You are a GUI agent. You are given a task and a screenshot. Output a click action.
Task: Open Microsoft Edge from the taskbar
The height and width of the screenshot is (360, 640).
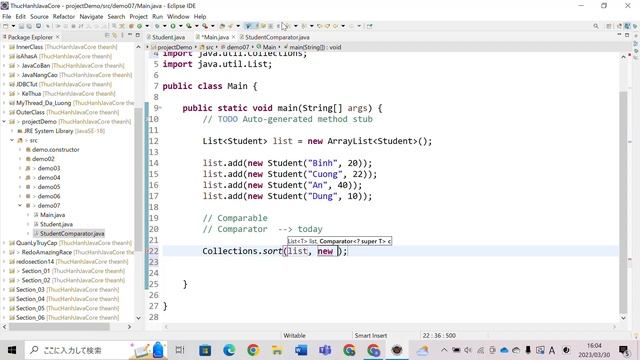point(229,350)
